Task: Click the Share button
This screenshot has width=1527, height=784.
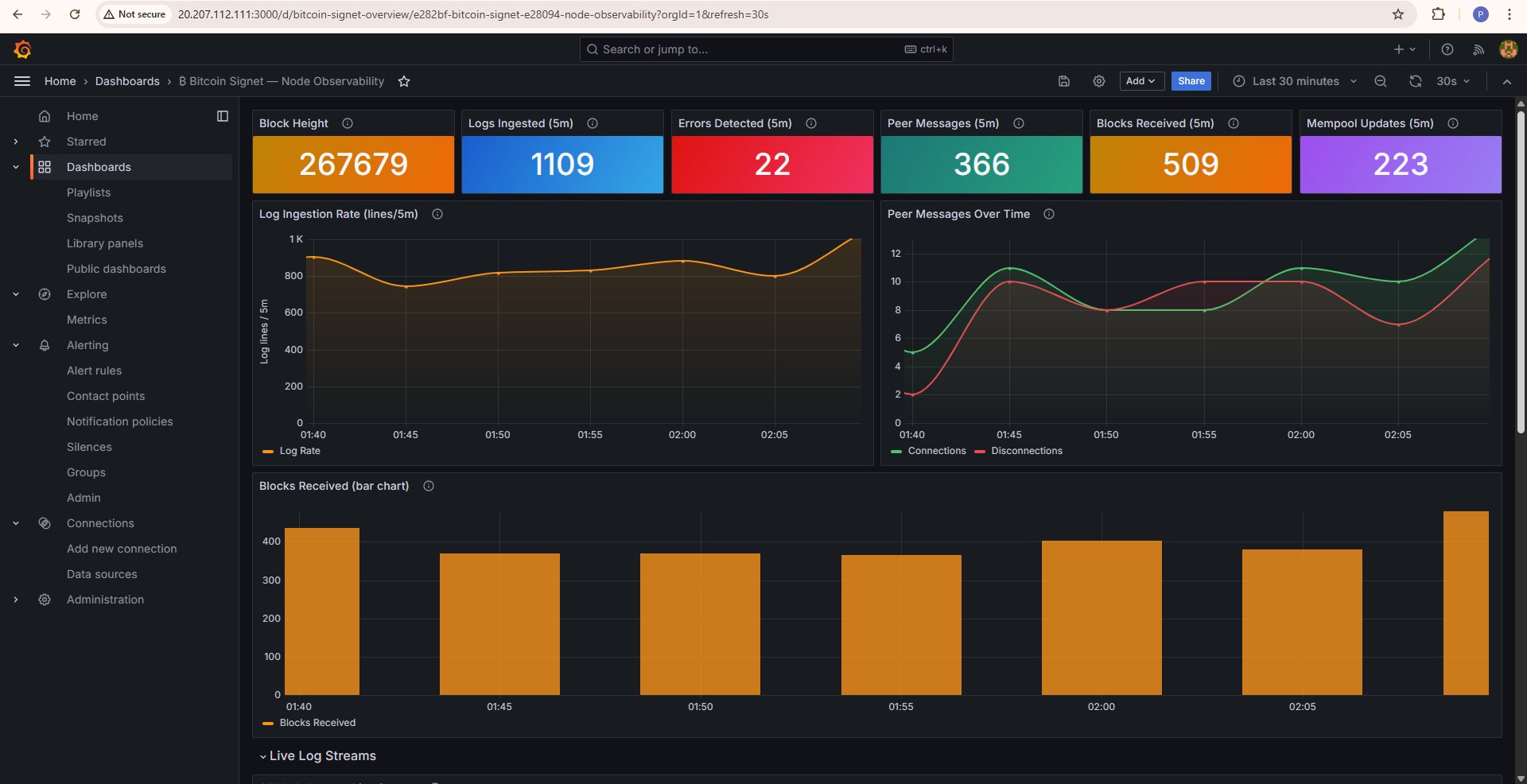Action: (x=1191, y=81)
